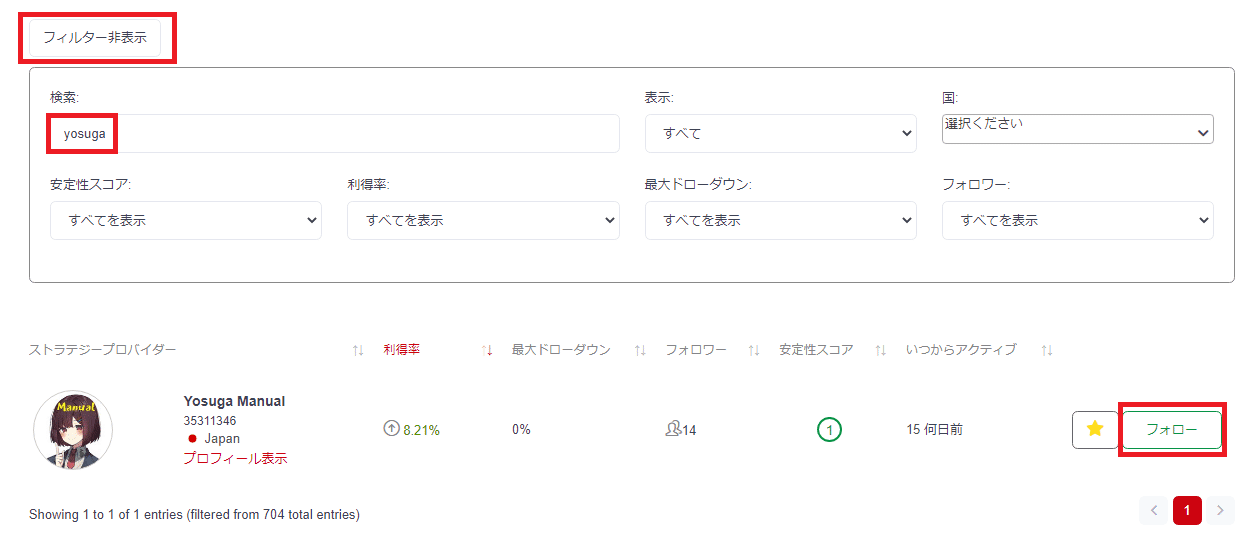Click the star favorite icon for Yosuga Manual
Viewport: 1256px width, 546px height.
[x=1095, y=430]
